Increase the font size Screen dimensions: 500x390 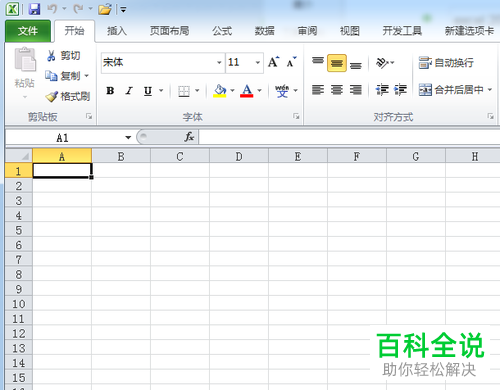(x=274, y=62)
